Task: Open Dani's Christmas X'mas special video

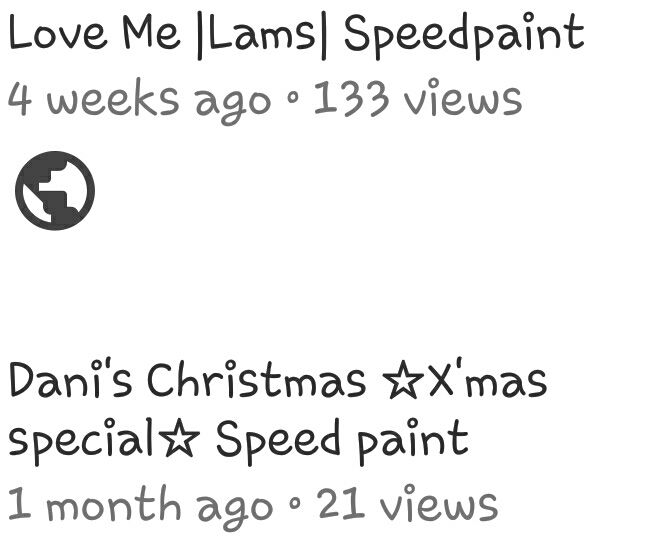Action: coord(278,413)
